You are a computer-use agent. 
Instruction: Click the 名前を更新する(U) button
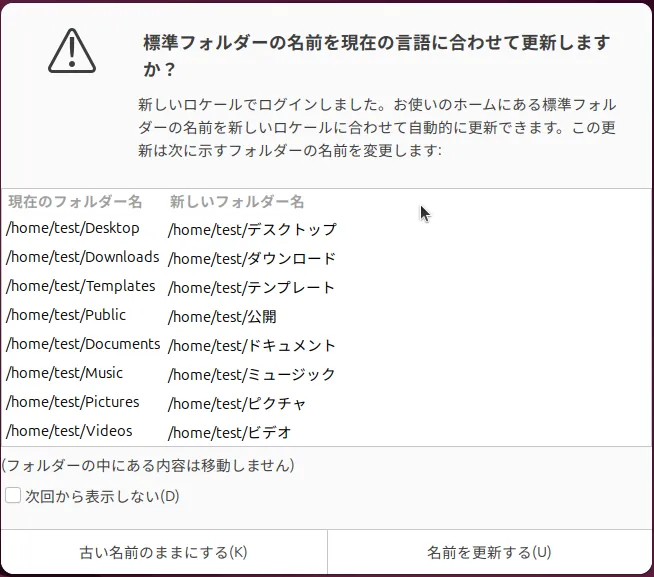(489, 552)
